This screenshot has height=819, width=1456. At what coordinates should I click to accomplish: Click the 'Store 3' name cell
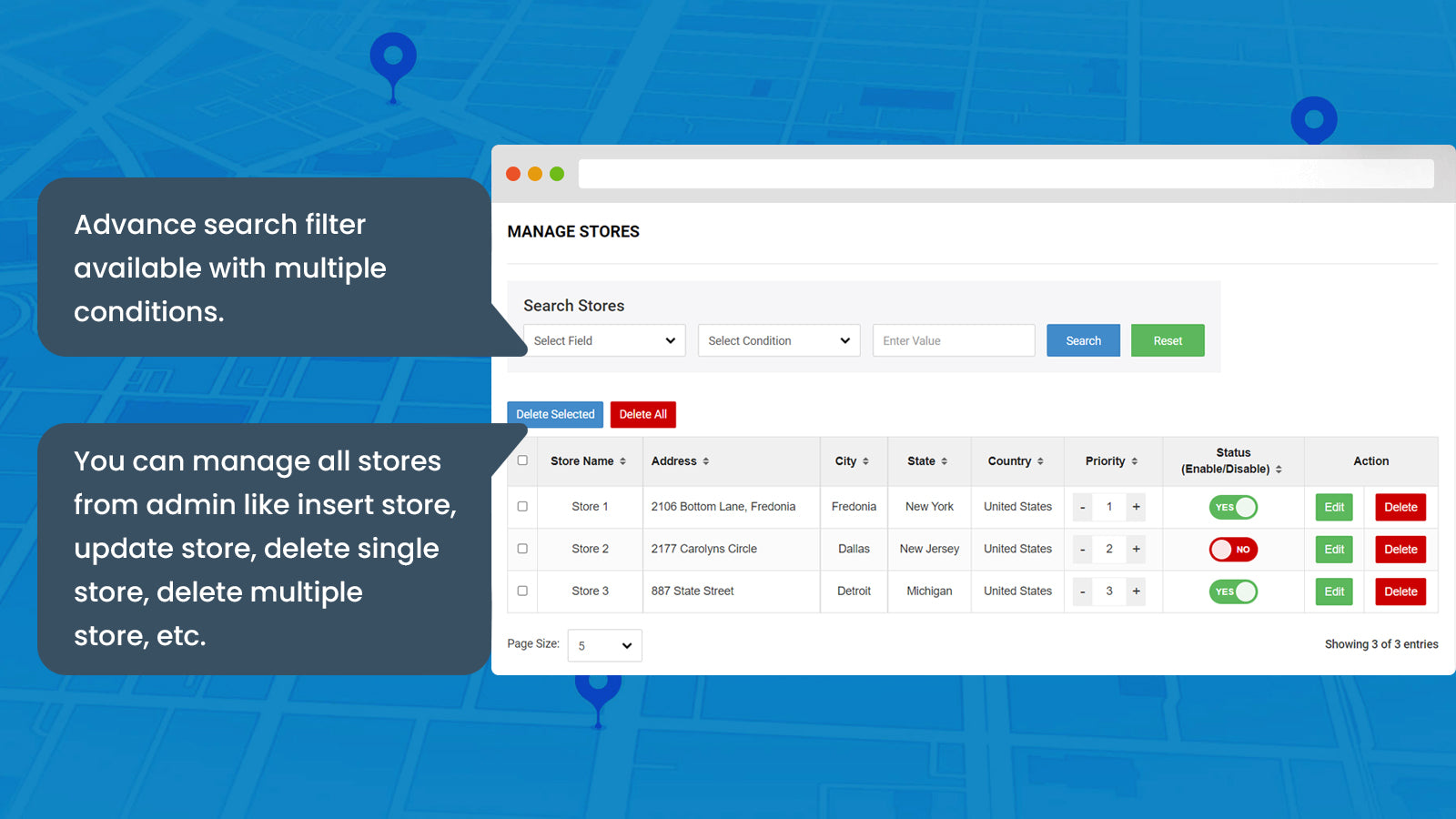tap(590, 591)
